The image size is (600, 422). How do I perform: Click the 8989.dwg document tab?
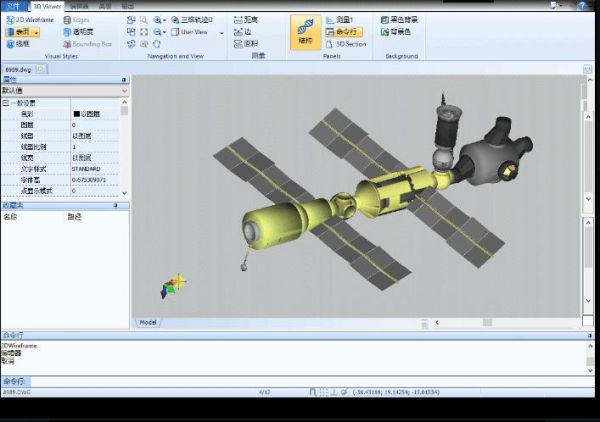pyautogui.click(x=17, y=69)
